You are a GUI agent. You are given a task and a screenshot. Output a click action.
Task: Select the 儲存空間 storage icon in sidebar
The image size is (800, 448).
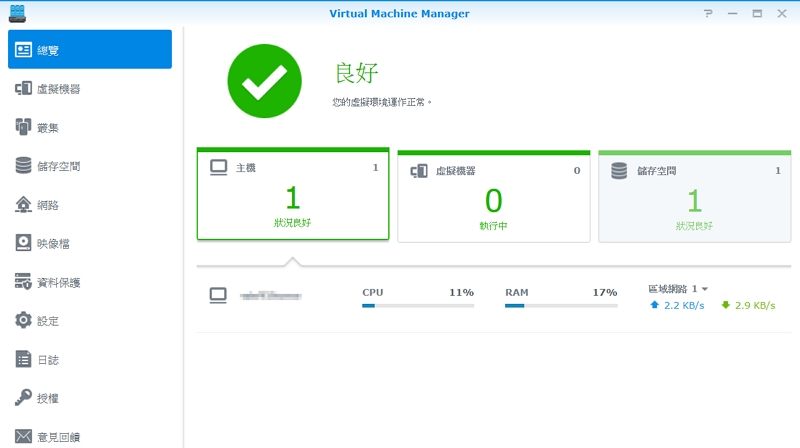23,166
